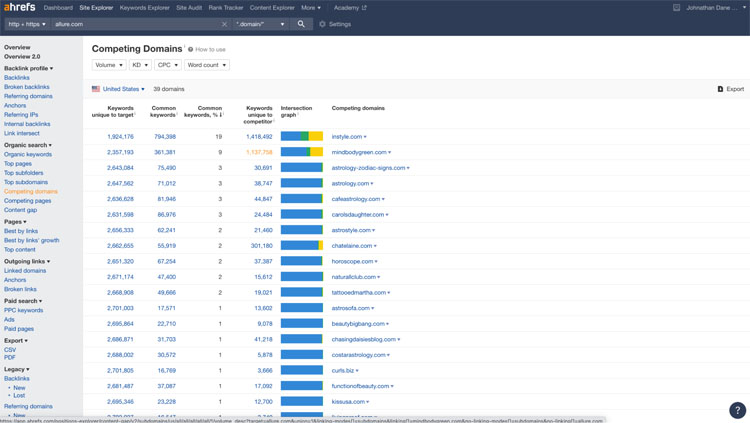Open the United States country dropdown
Viewport: 750px width, 423px height.
click(x=123, y=89)
